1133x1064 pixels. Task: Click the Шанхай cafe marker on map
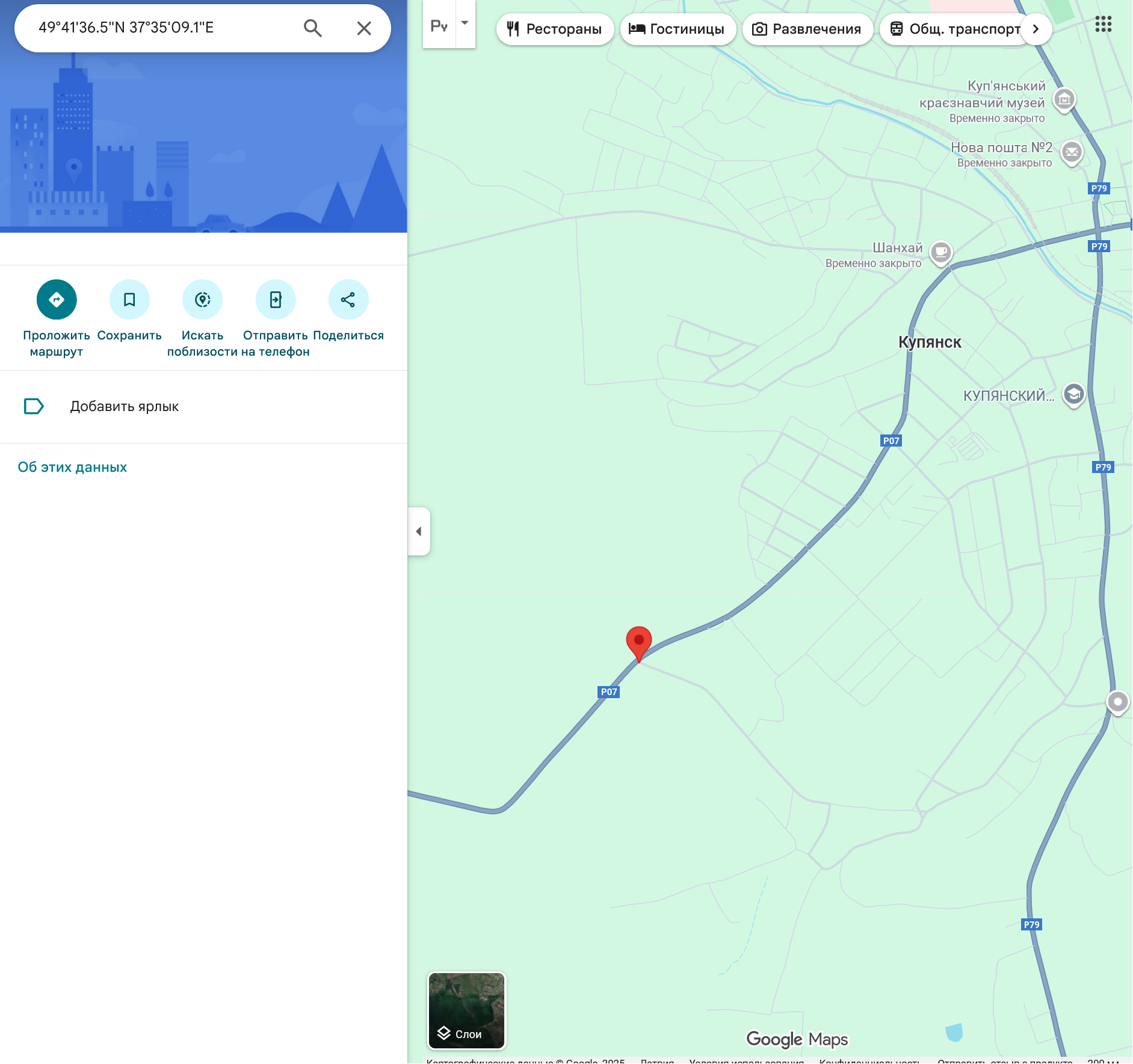click(940, 253)
